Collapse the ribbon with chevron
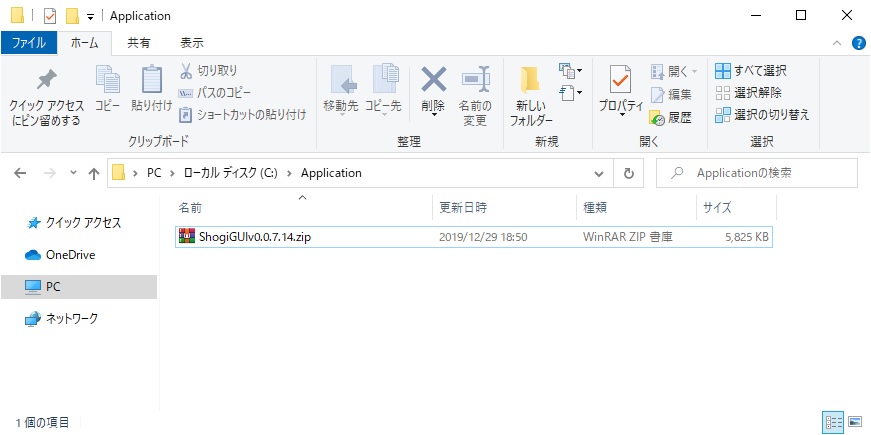 [x=837, y=43]
